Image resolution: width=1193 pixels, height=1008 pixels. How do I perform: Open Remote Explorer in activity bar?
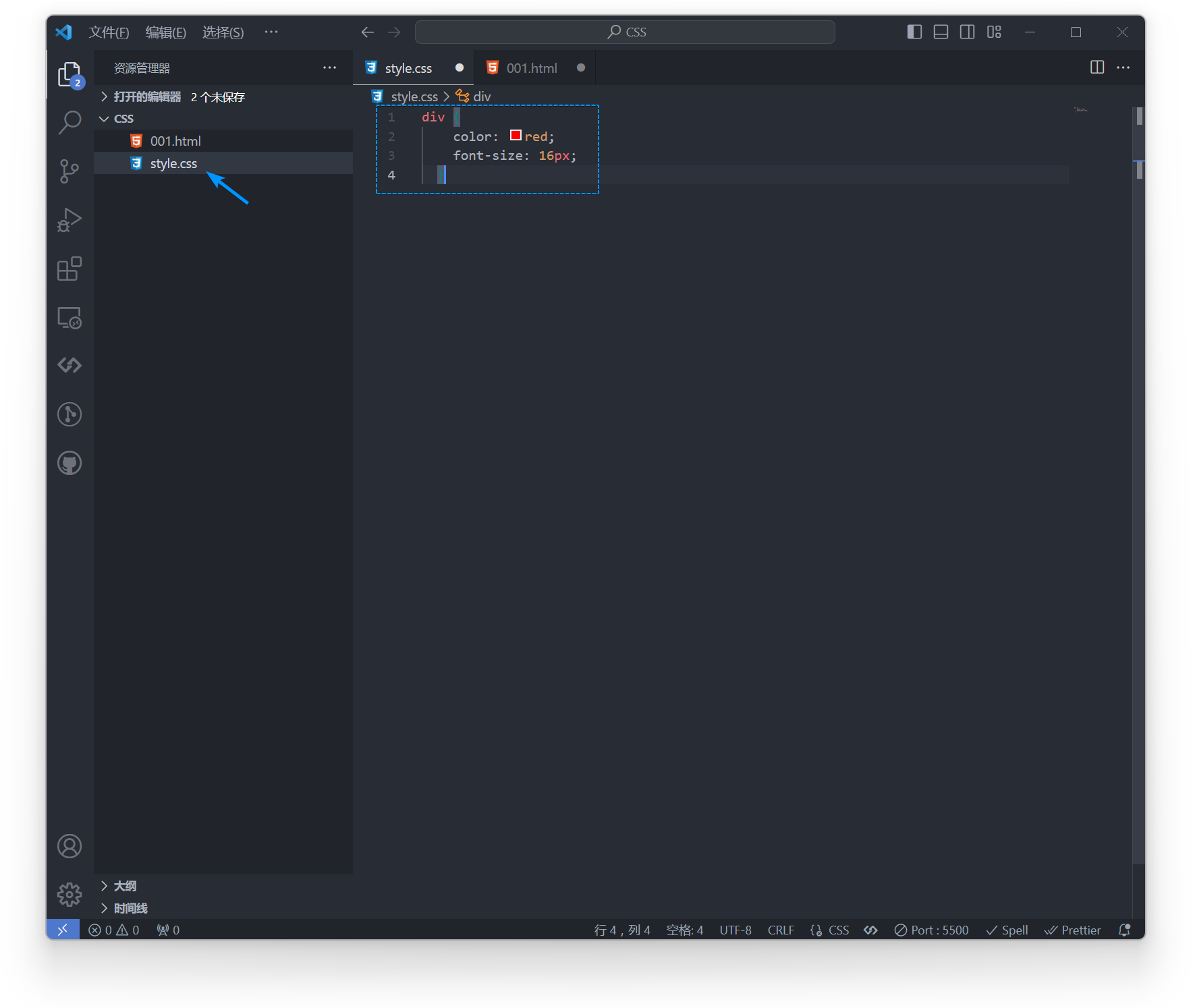tap(70, 318)
